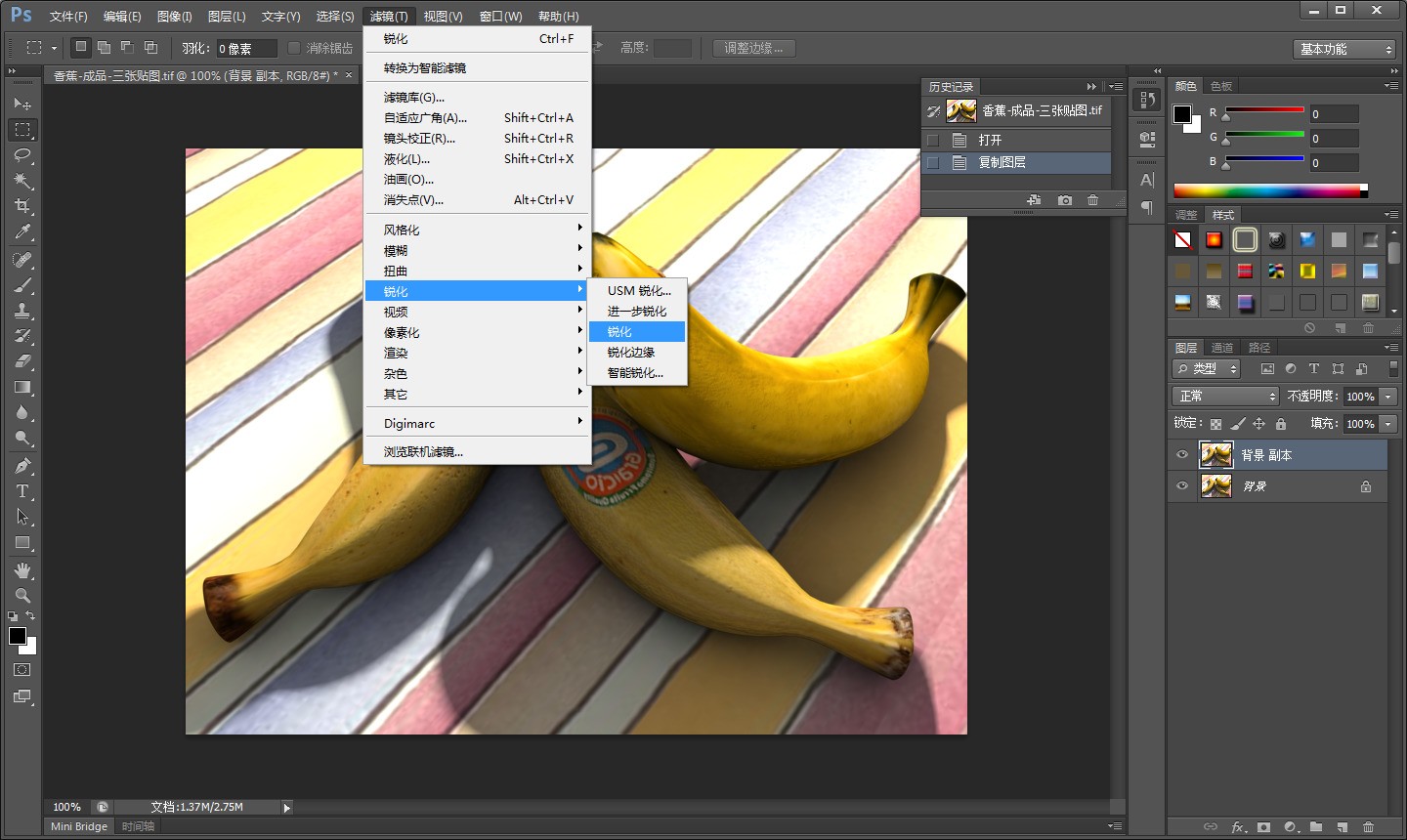The image size is (1407, 840).
Task: Open 滤镜库(G)... from filter menu
Action: (x=477, y=97)
